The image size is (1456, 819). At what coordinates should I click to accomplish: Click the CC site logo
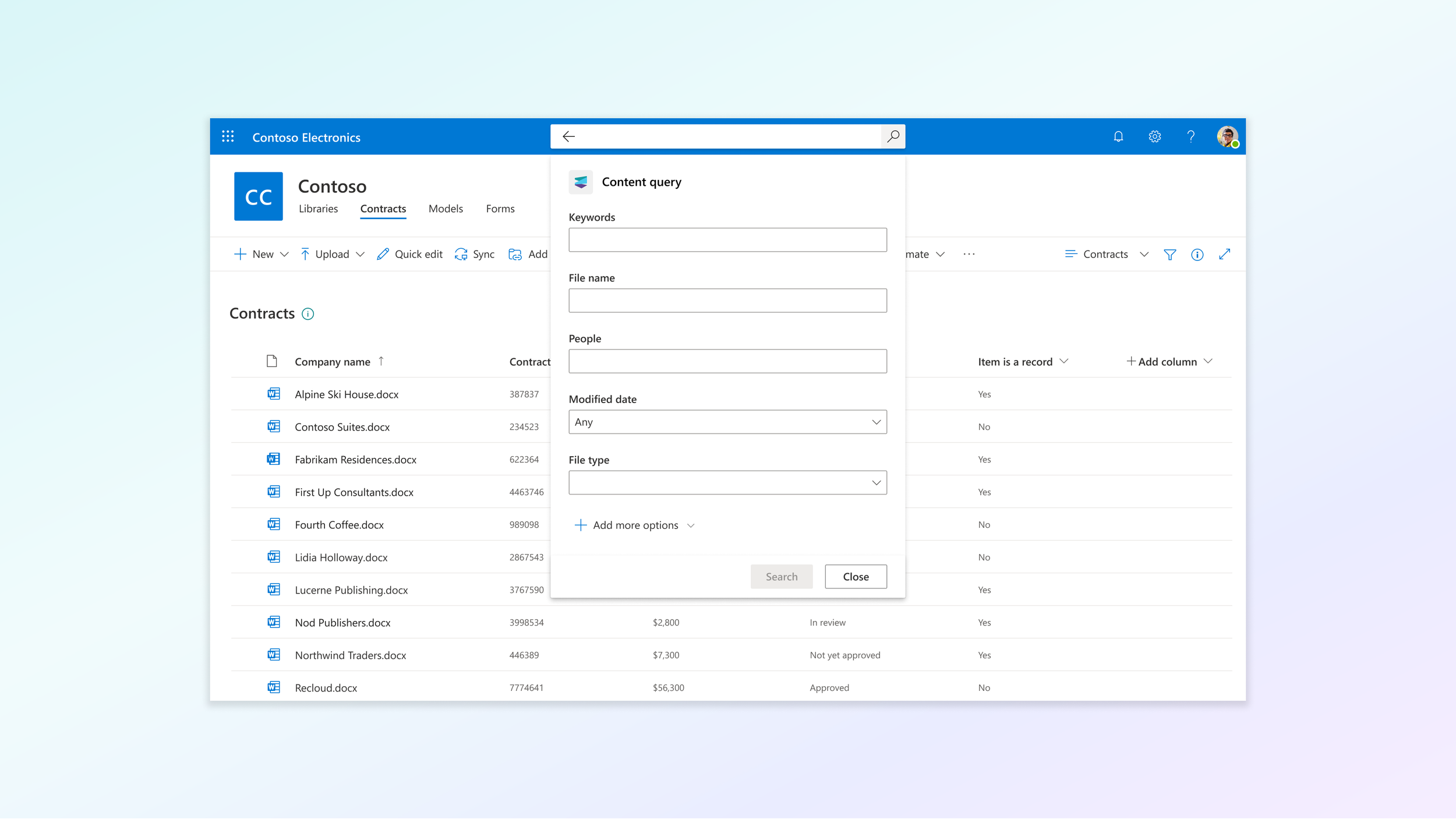[x=259, y=196]
